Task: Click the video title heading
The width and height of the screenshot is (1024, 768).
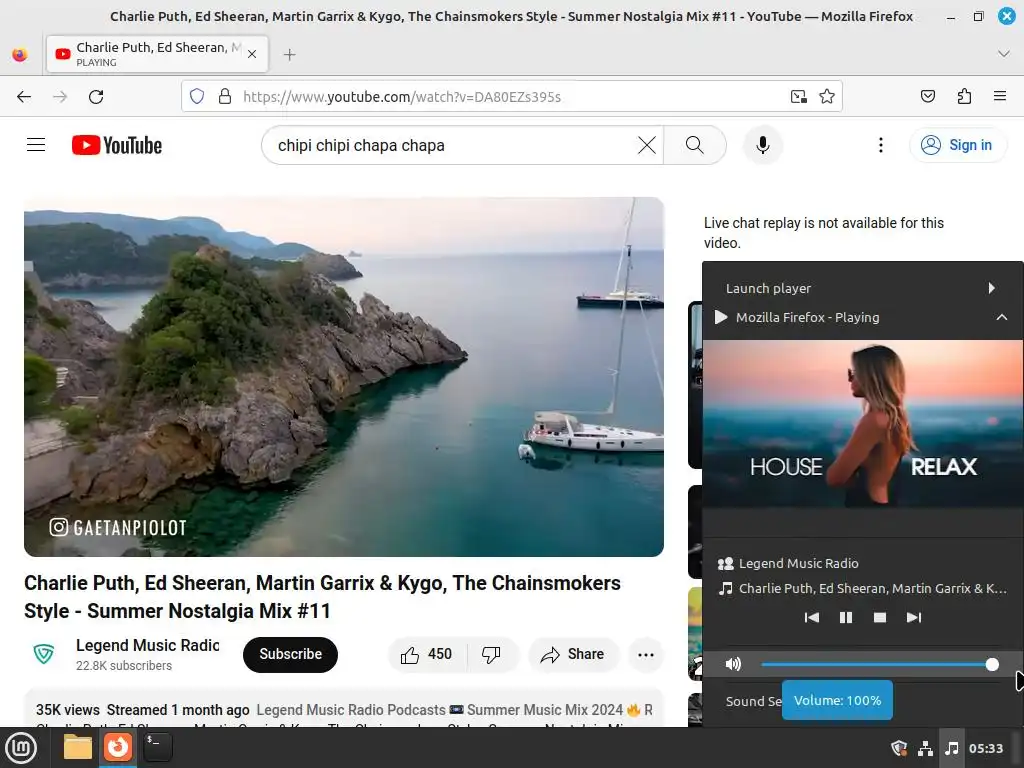Action: 323,596
